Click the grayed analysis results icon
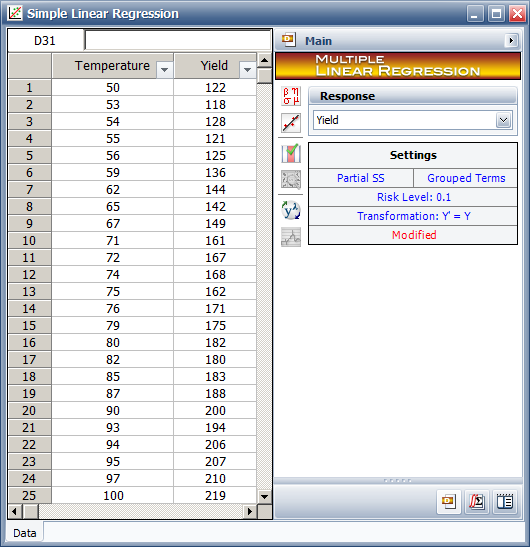The image size is (530, 547). pyautogui.click(x=291, y=180)
